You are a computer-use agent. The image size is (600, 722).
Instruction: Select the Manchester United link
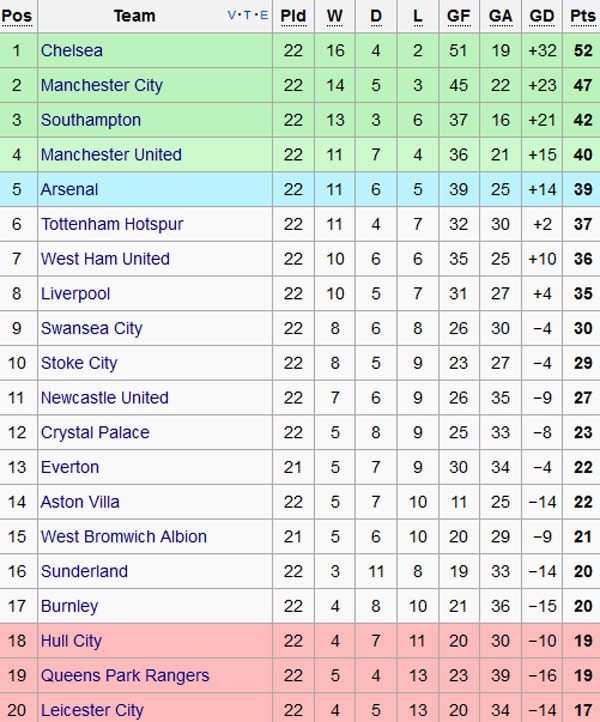pos(111,155)
